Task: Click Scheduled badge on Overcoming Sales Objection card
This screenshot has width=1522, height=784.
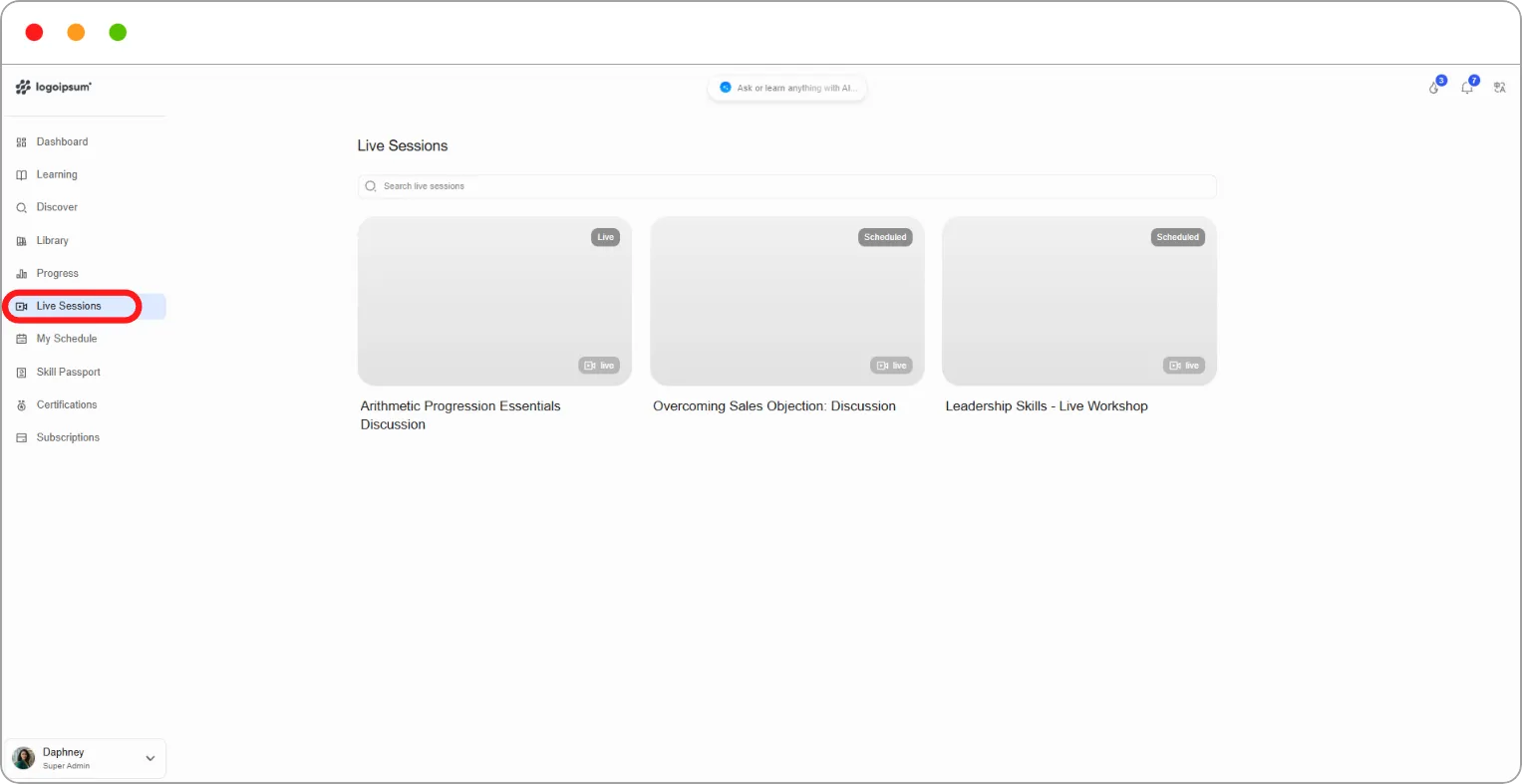Action: click(x=885, y=237)
